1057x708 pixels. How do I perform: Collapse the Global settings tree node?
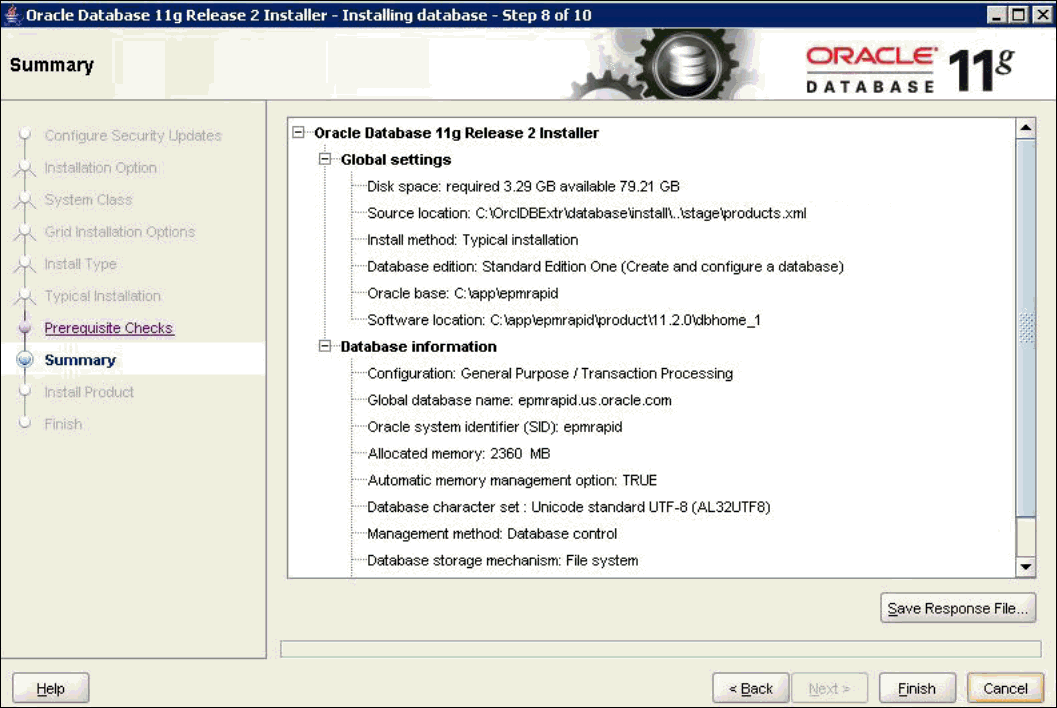[x=325, y=159]
